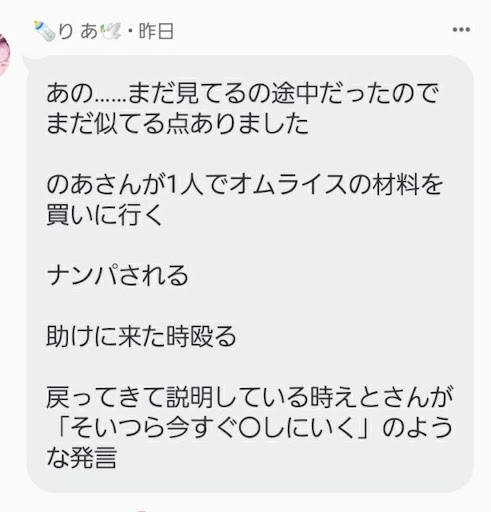Click the separator dot before 昨日
Viewport: 491px width, 512px height.
pos(130,32)
